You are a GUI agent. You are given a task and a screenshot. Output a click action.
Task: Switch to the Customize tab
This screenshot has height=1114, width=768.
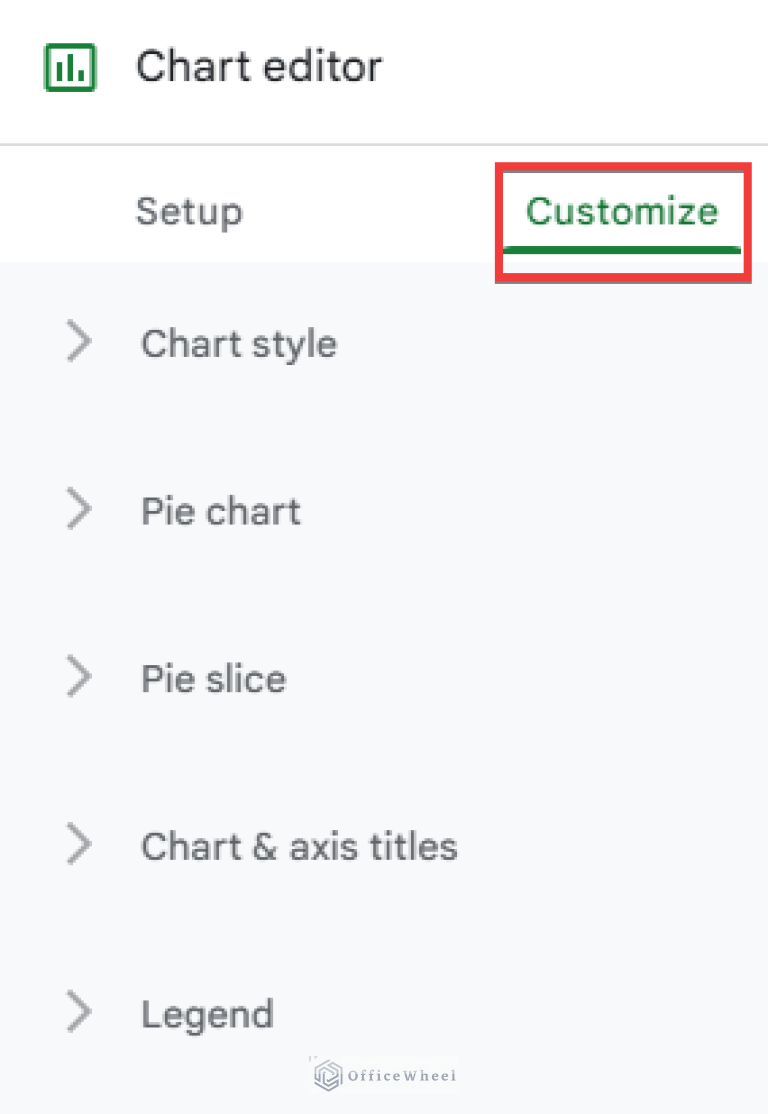coord(622,211)
